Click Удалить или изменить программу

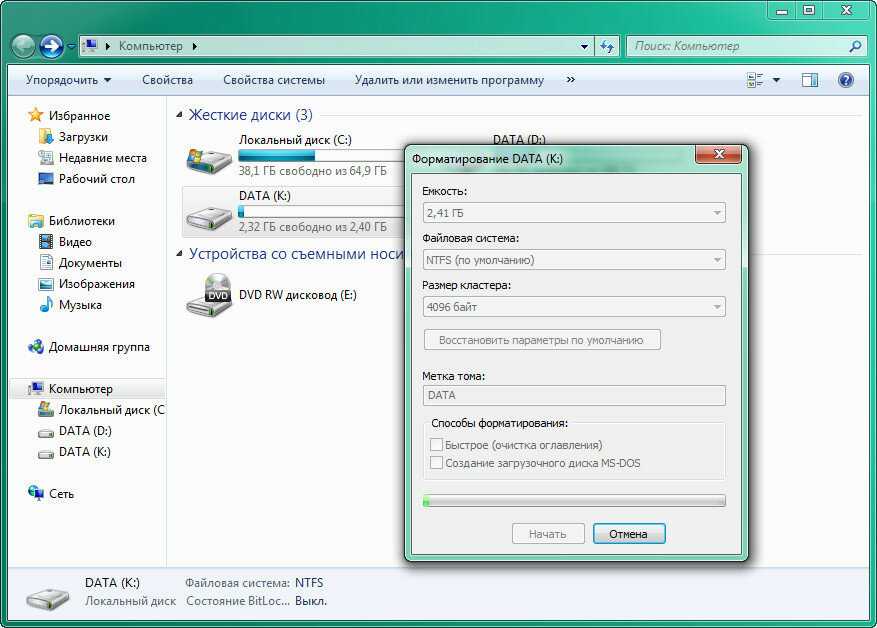[x=449, y=80]
